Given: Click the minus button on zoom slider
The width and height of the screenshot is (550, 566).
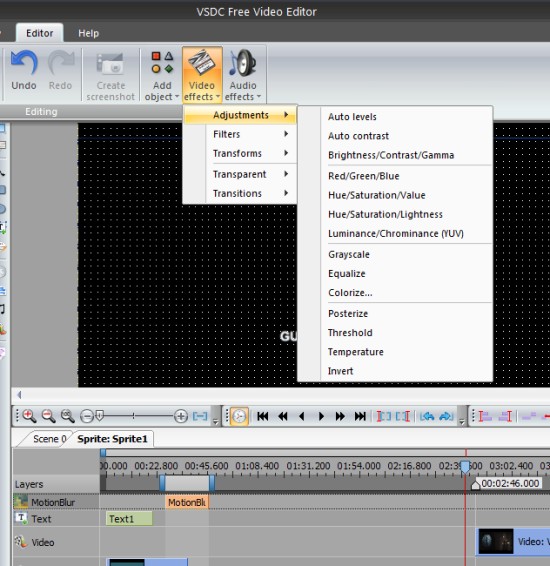Looking at the screenshot, I should coord(87,416).
